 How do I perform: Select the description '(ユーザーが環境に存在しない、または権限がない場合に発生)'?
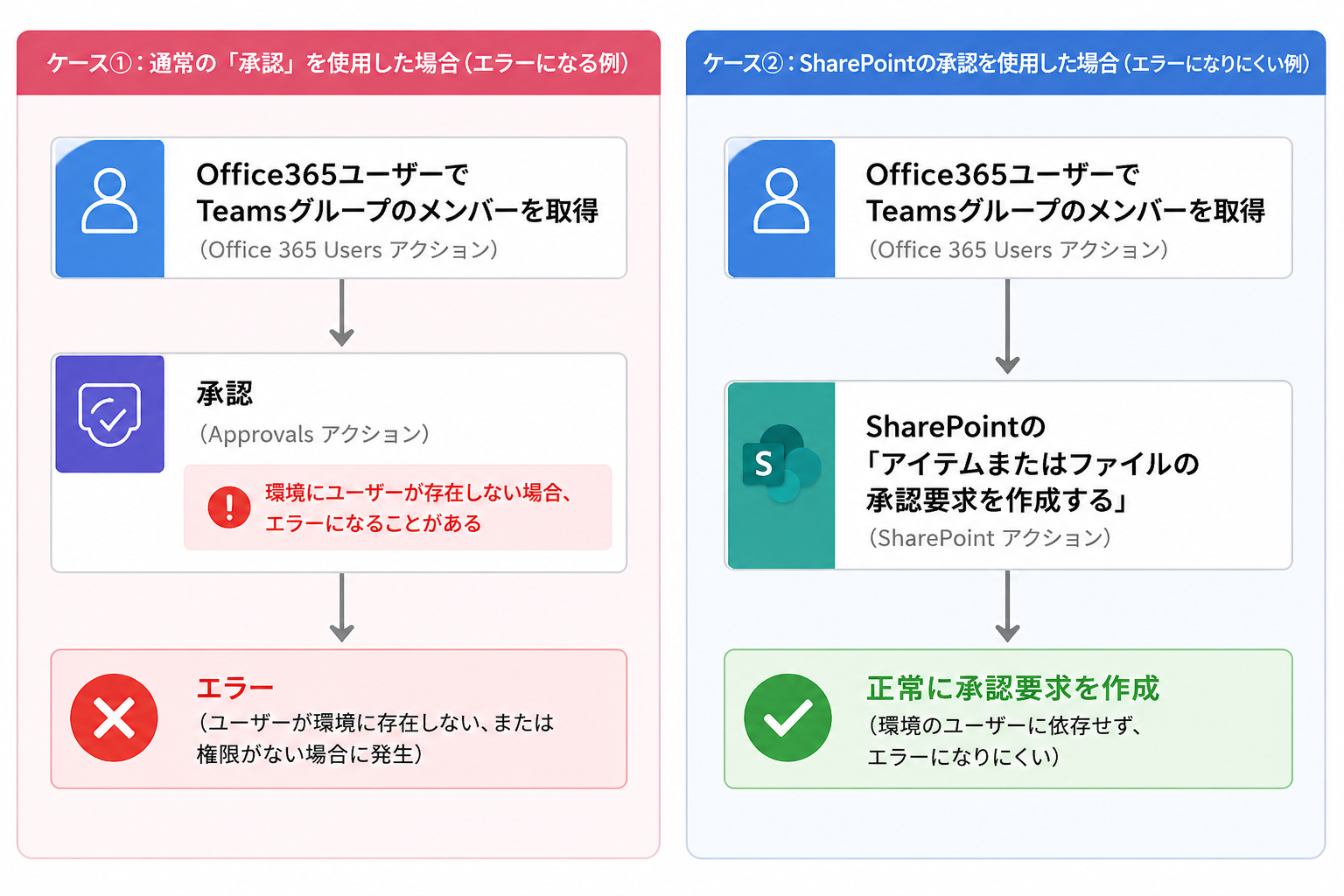375,738
